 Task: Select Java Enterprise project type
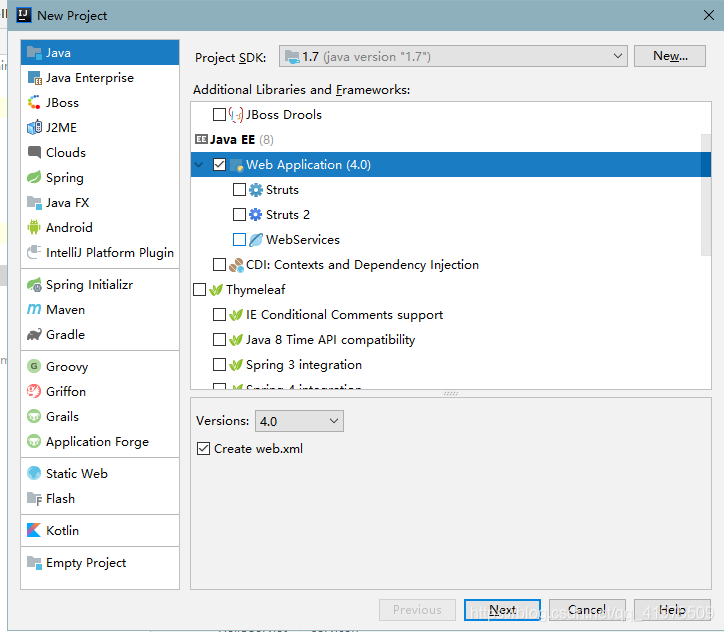[x=100, y=78]
